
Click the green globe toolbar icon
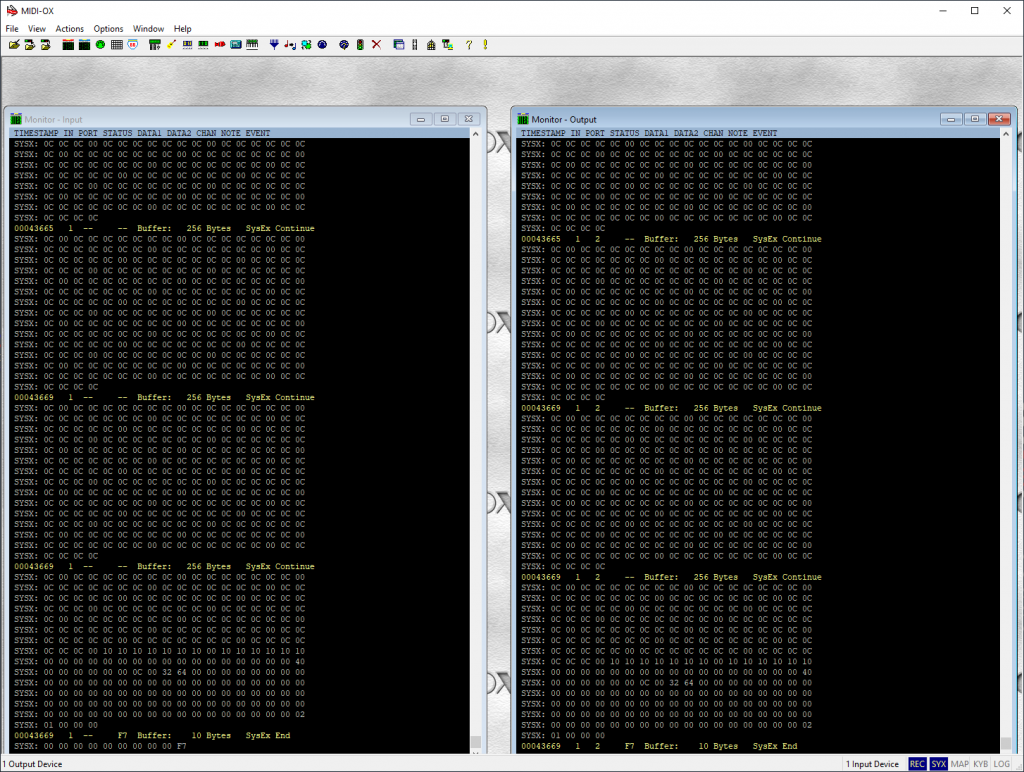click(100, 45)
